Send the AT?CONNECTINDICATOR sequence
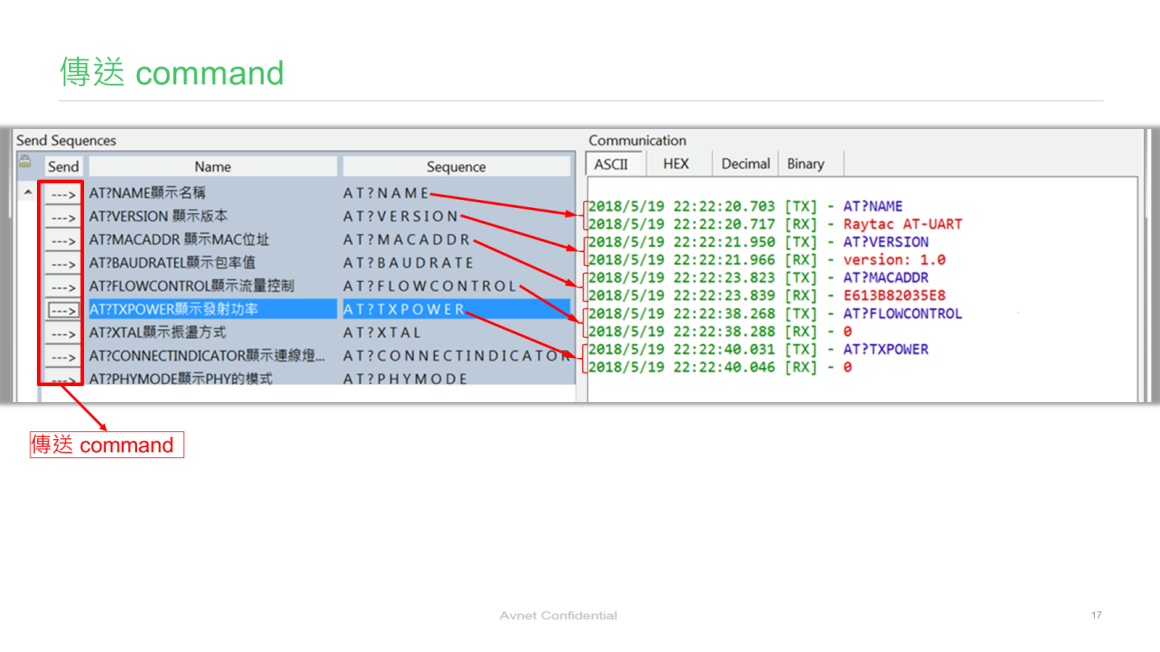Viewport: 1160px width, 652px height. pos(62,357)
